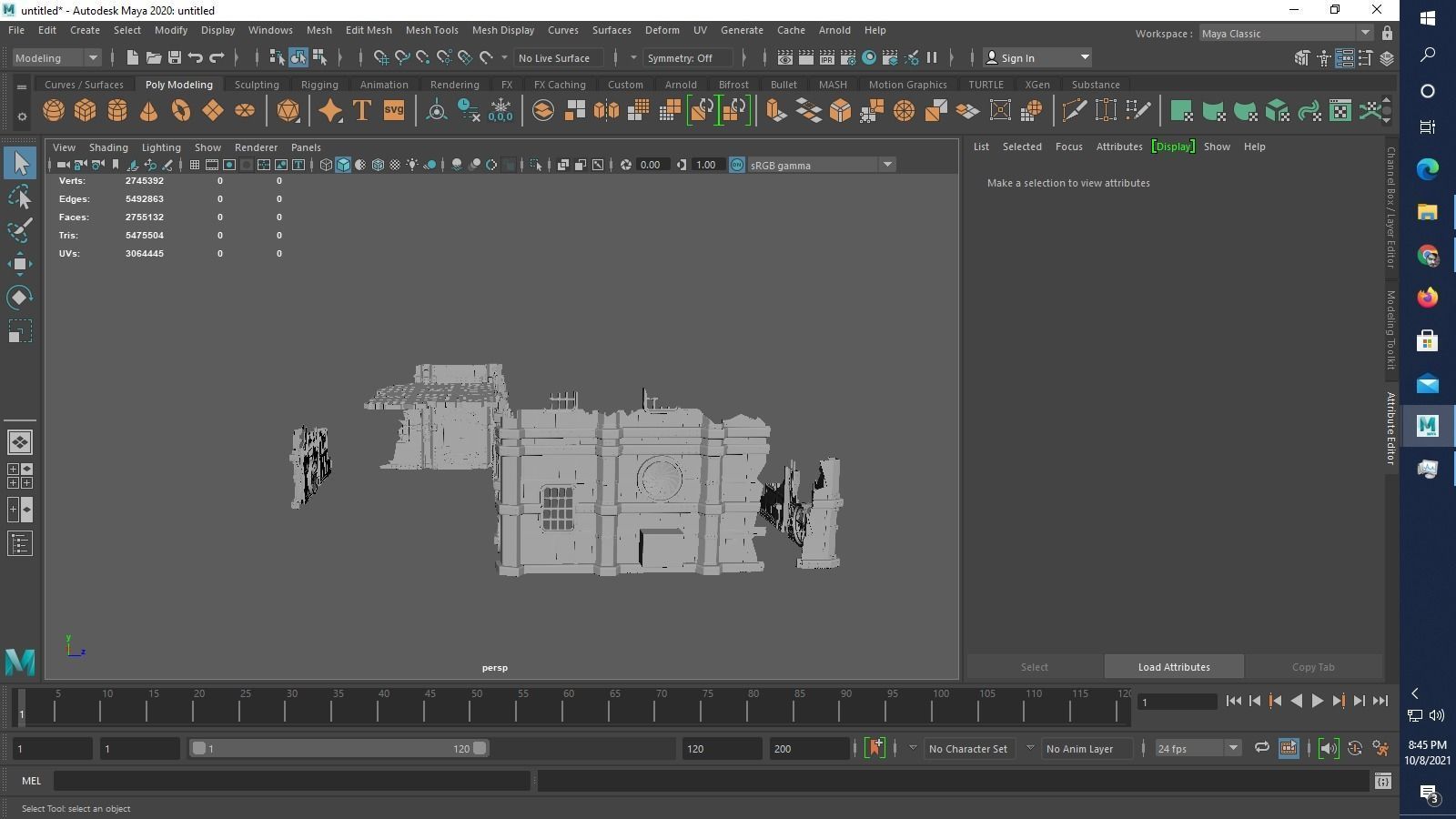Open Maya from the Windows taskbar
This screenshot has height=819, width=1456.
tap(1427, 425)
